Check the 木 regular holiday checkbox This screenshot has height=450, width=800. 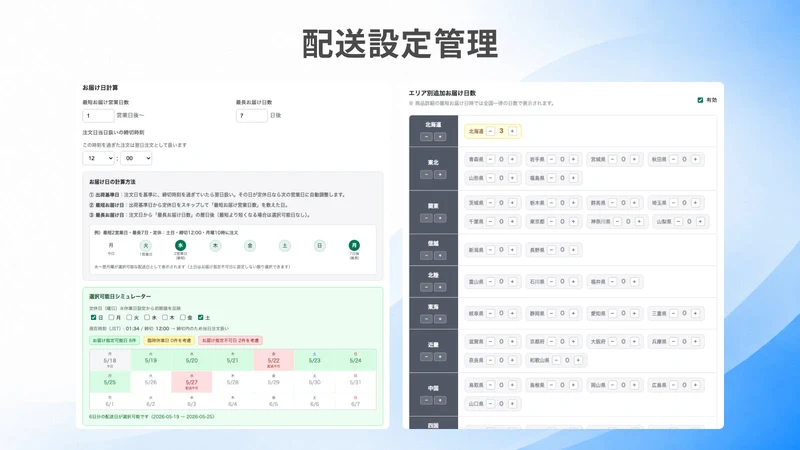point(165,317)
